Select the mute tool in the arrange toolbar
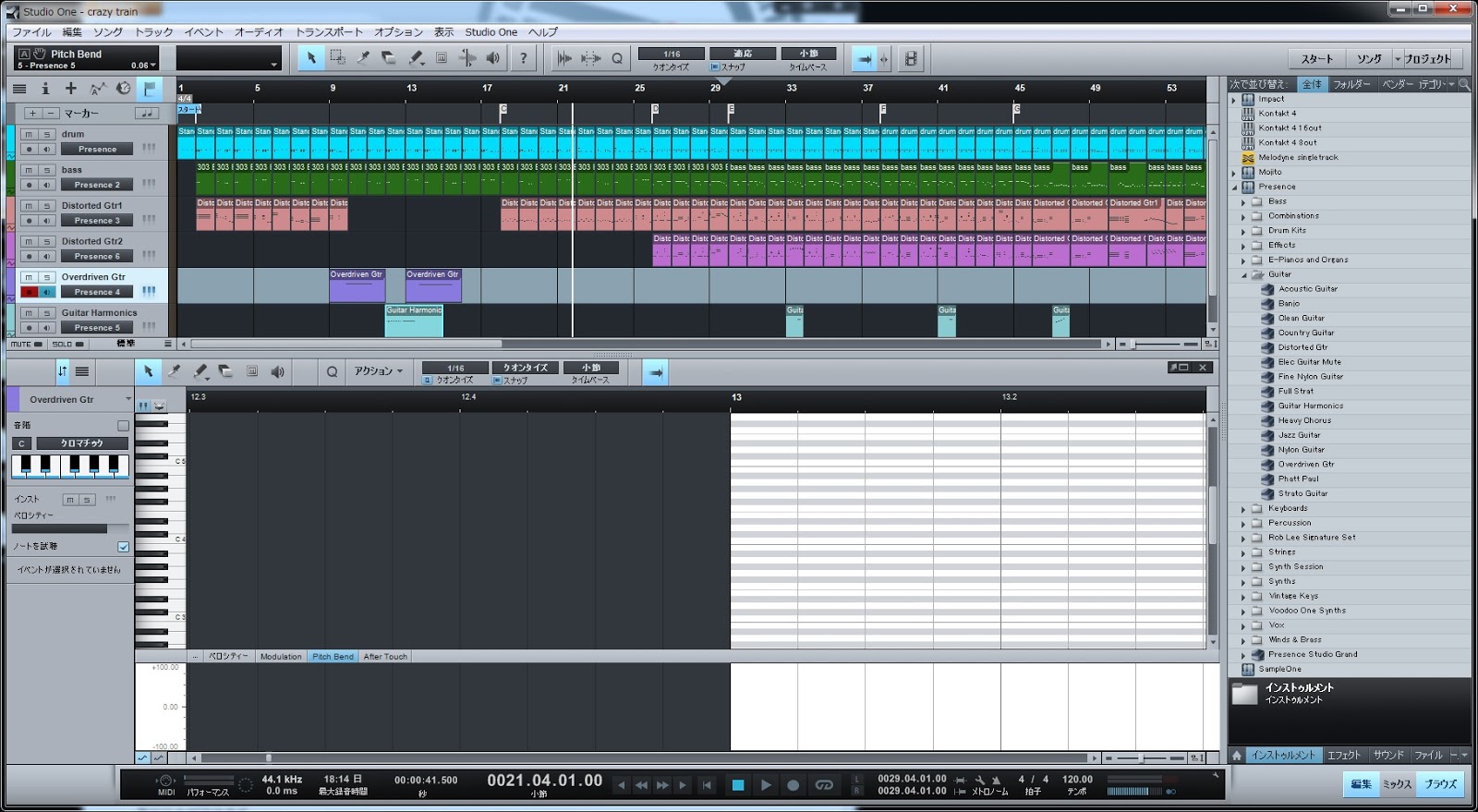This screenshot has width=1478, height=812. 442,58
